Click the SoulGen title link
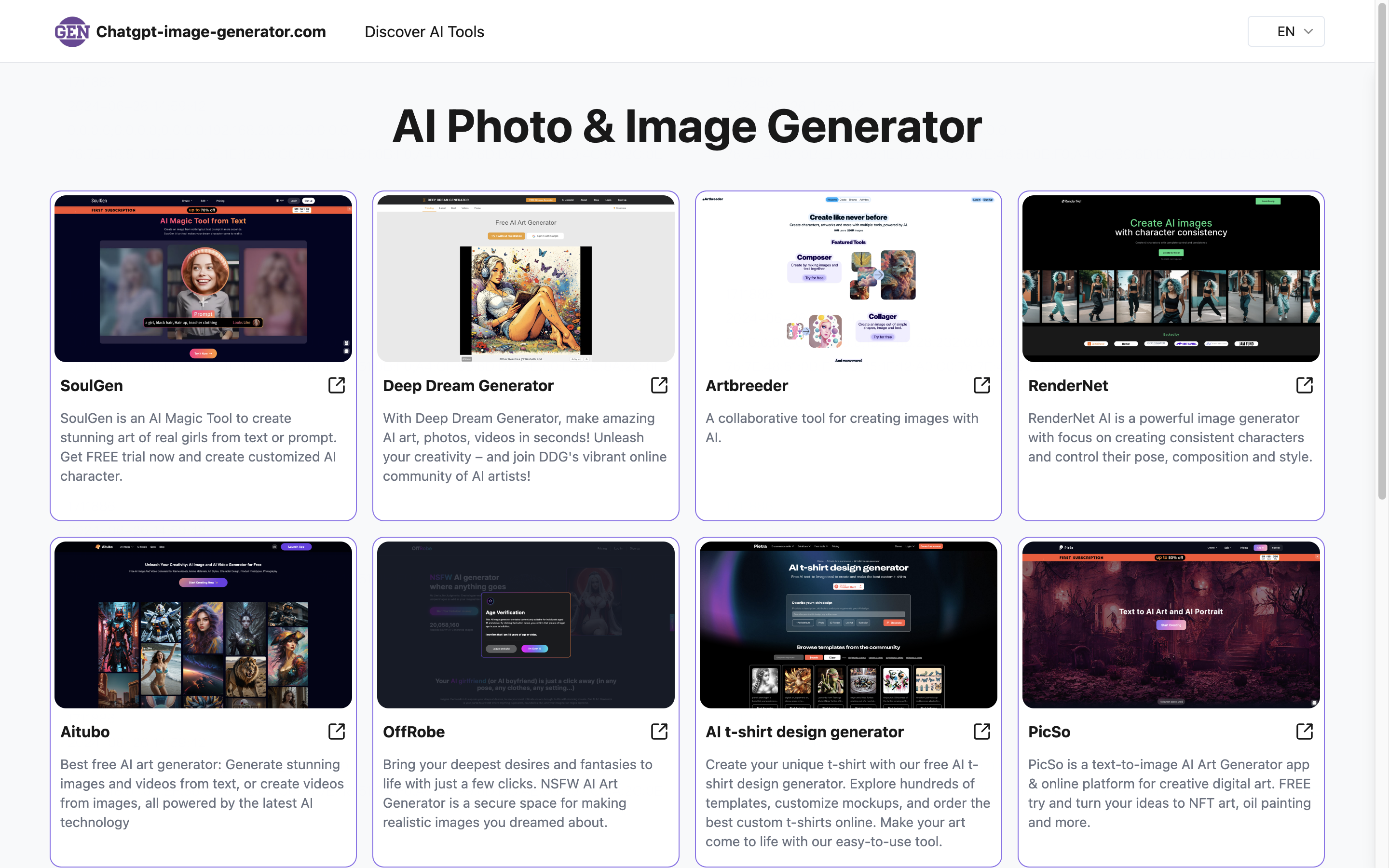Image resolution: width=1389 pixels, height=868 pixels. pyautogui.click(x=92, y=386)
